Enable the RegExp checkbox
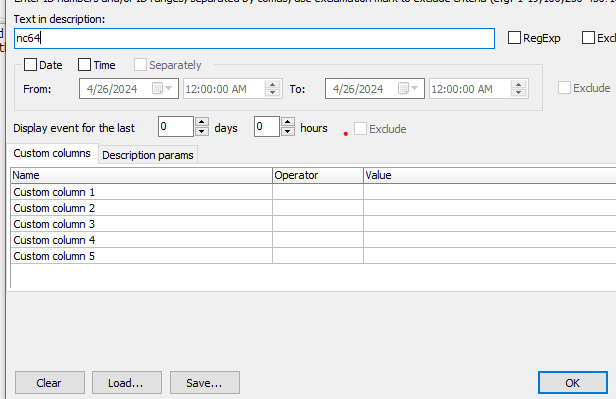This screenshot has height=399, width=616. coord(514,38)
